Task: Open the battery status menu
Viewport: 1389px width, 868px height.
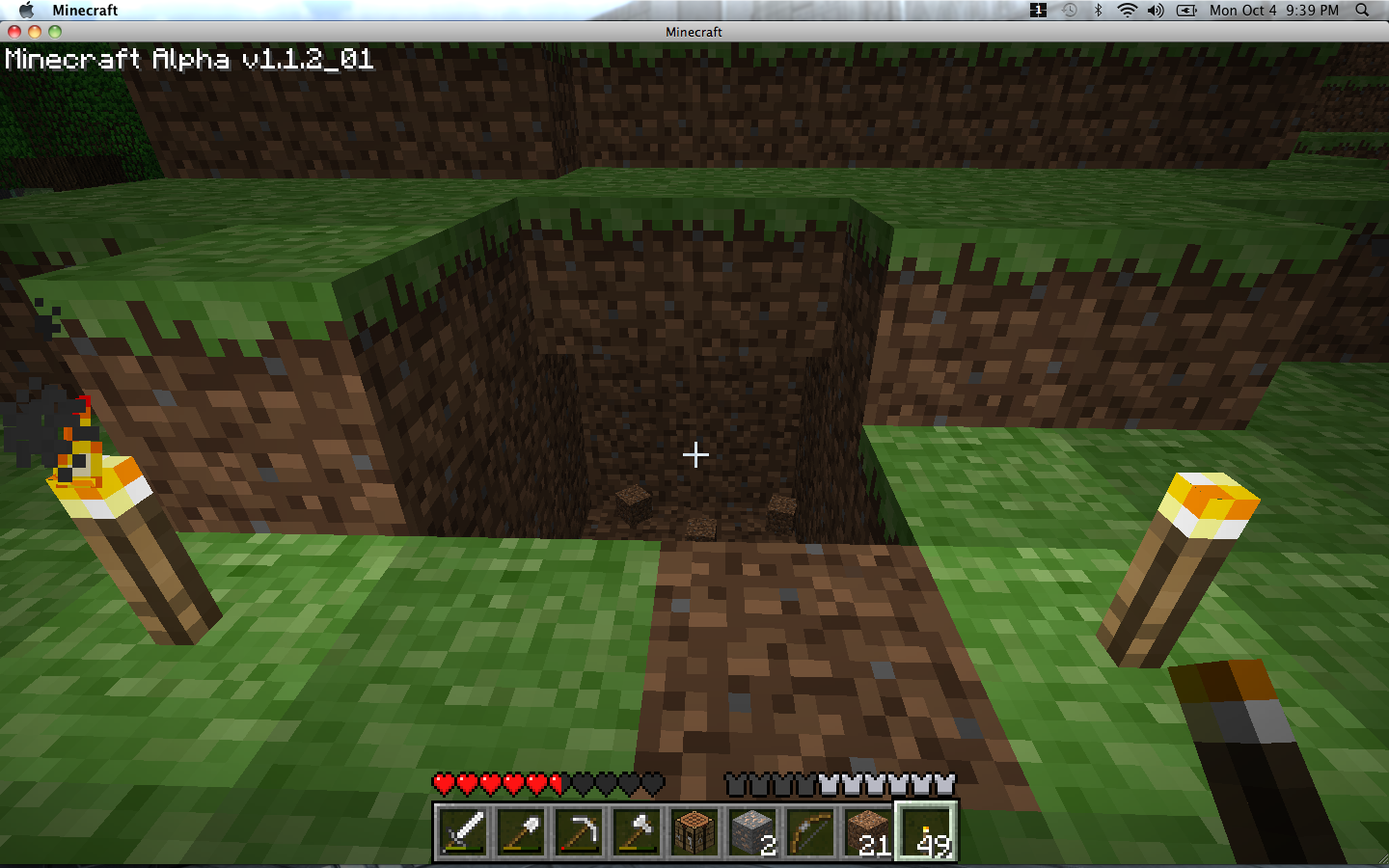Action: pyautogui.click(x=1186, y=10)
